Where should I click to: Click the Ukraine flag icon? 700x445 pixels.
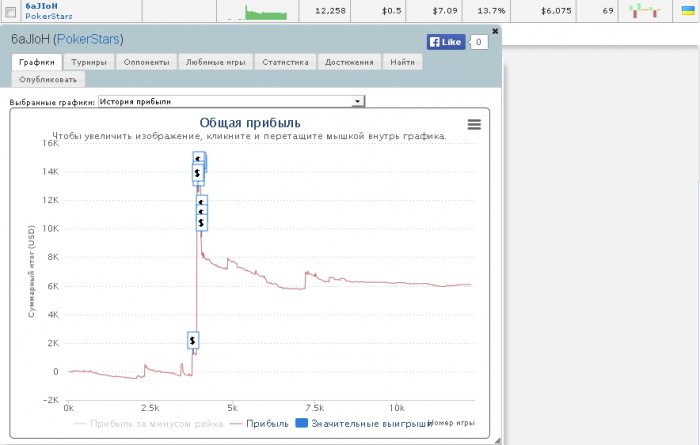click(688, 10)
